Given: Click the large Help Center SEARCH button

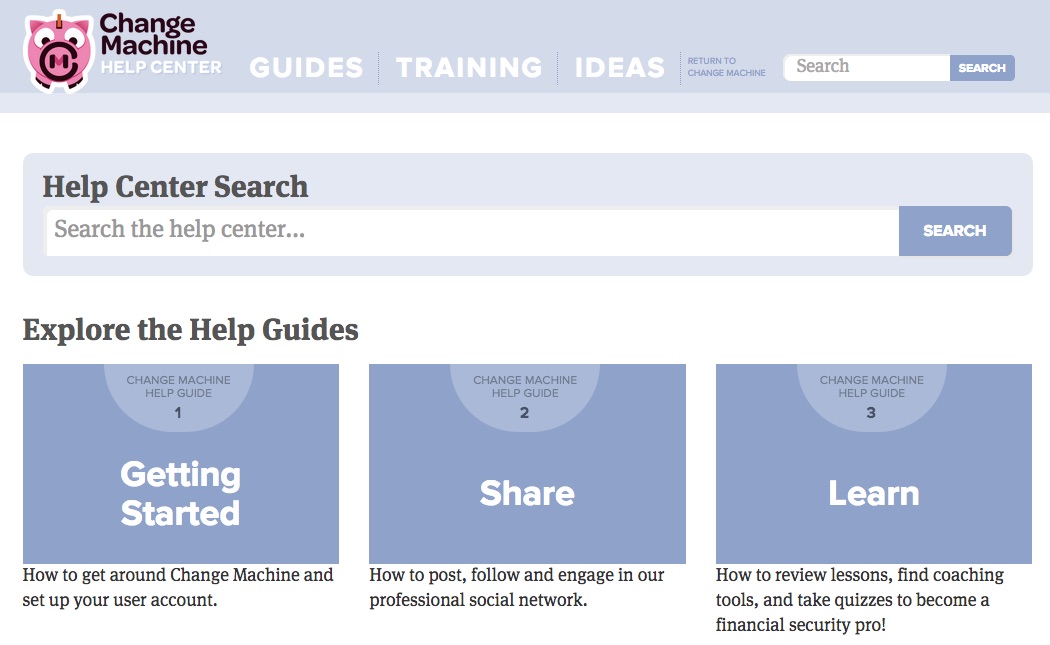Looking at the screenshot, I should coord(955,231).
